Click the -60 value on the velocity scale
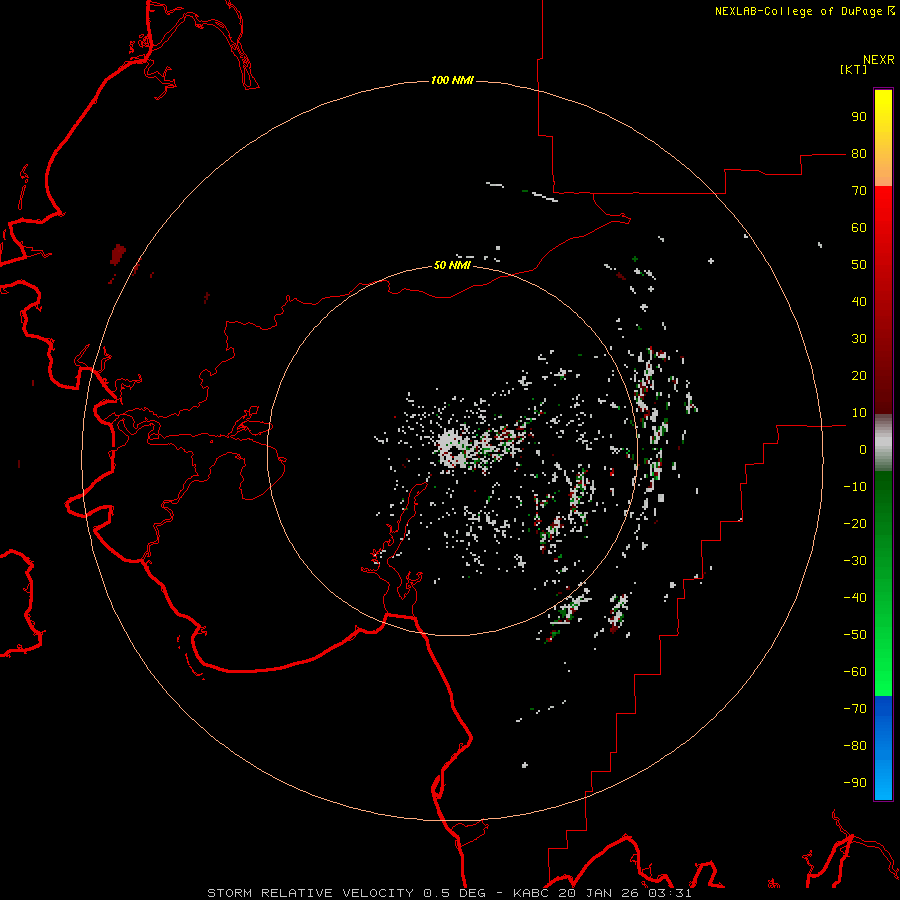 click(855, 672)
